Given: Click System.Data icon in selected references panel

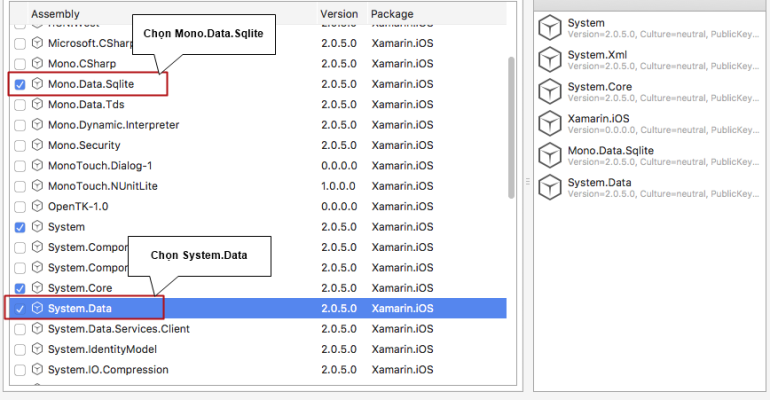Looking at the screenshot, I should [x=550, y=187].
